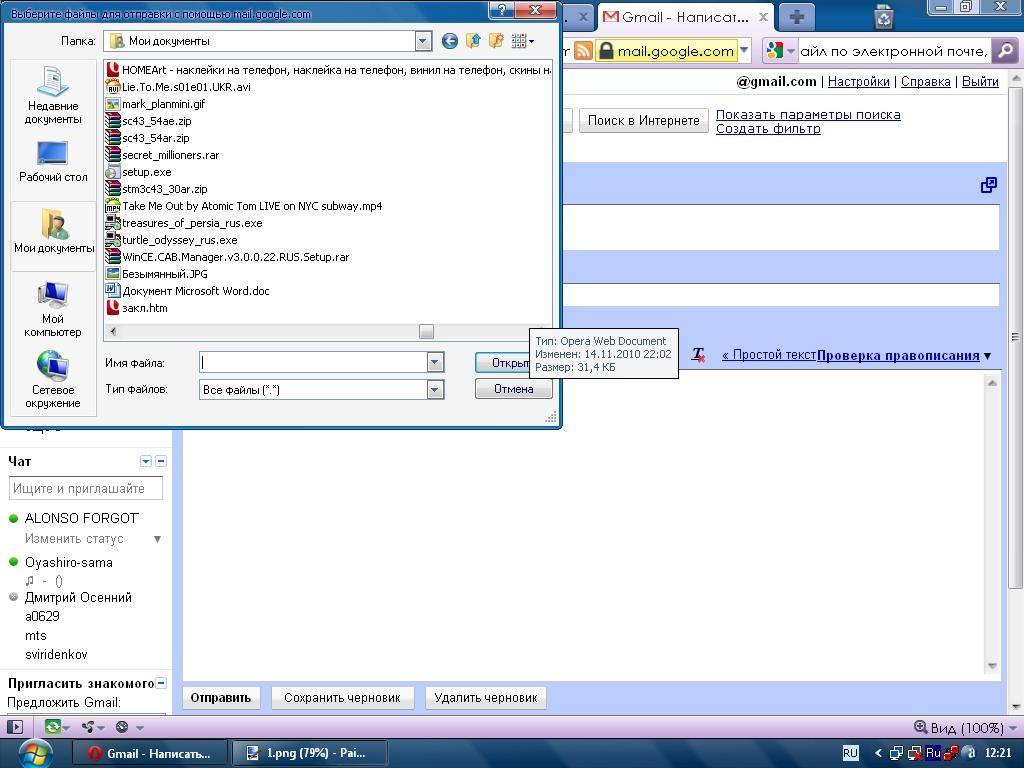This screenshot has width=1024, height=768.
Task: Click the file list horizontal scrollbar thumb
Action: (426, 331)
